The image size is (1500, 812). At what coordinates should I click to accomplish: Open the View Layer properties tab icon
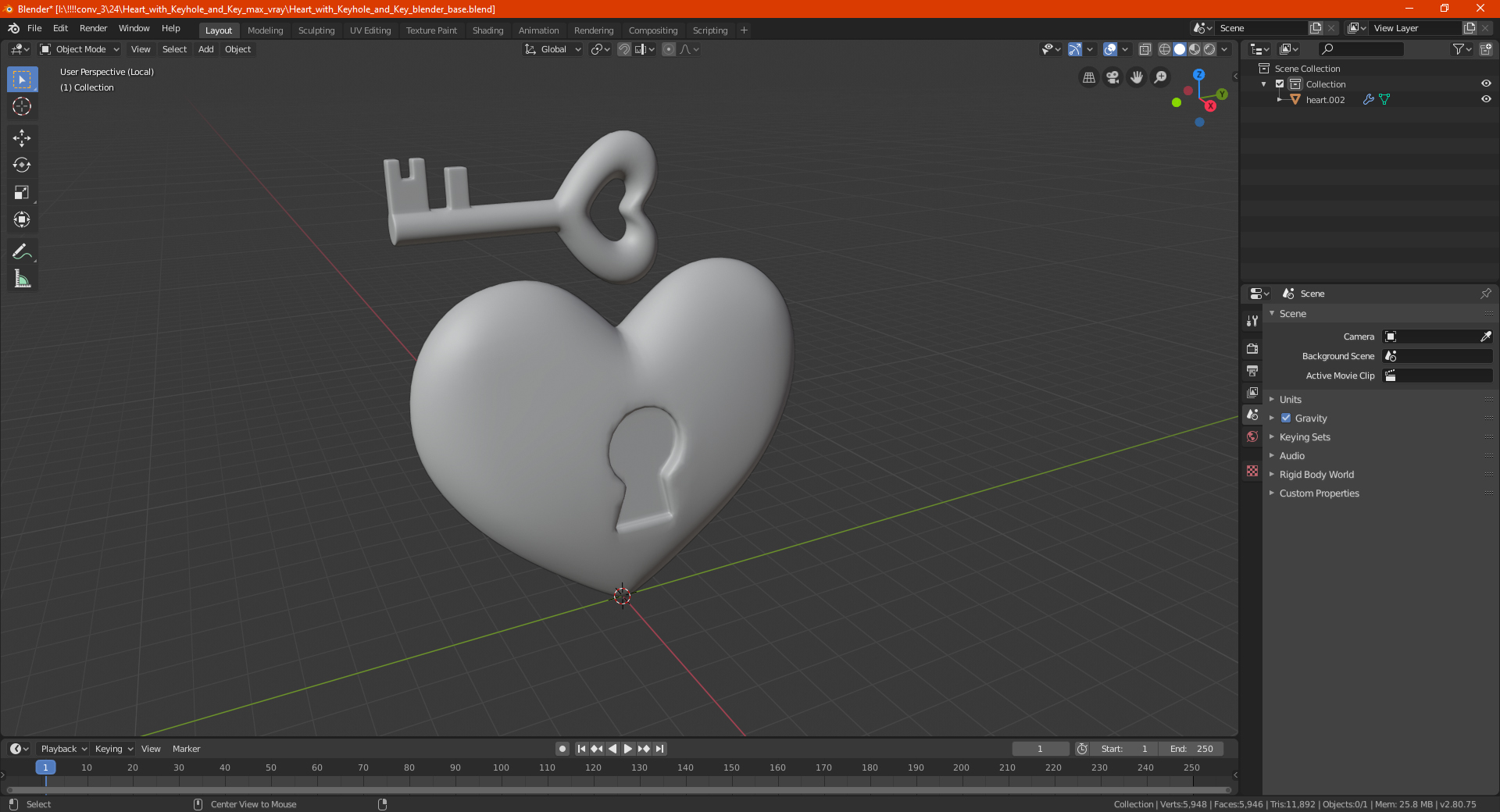pos(1252,392)
